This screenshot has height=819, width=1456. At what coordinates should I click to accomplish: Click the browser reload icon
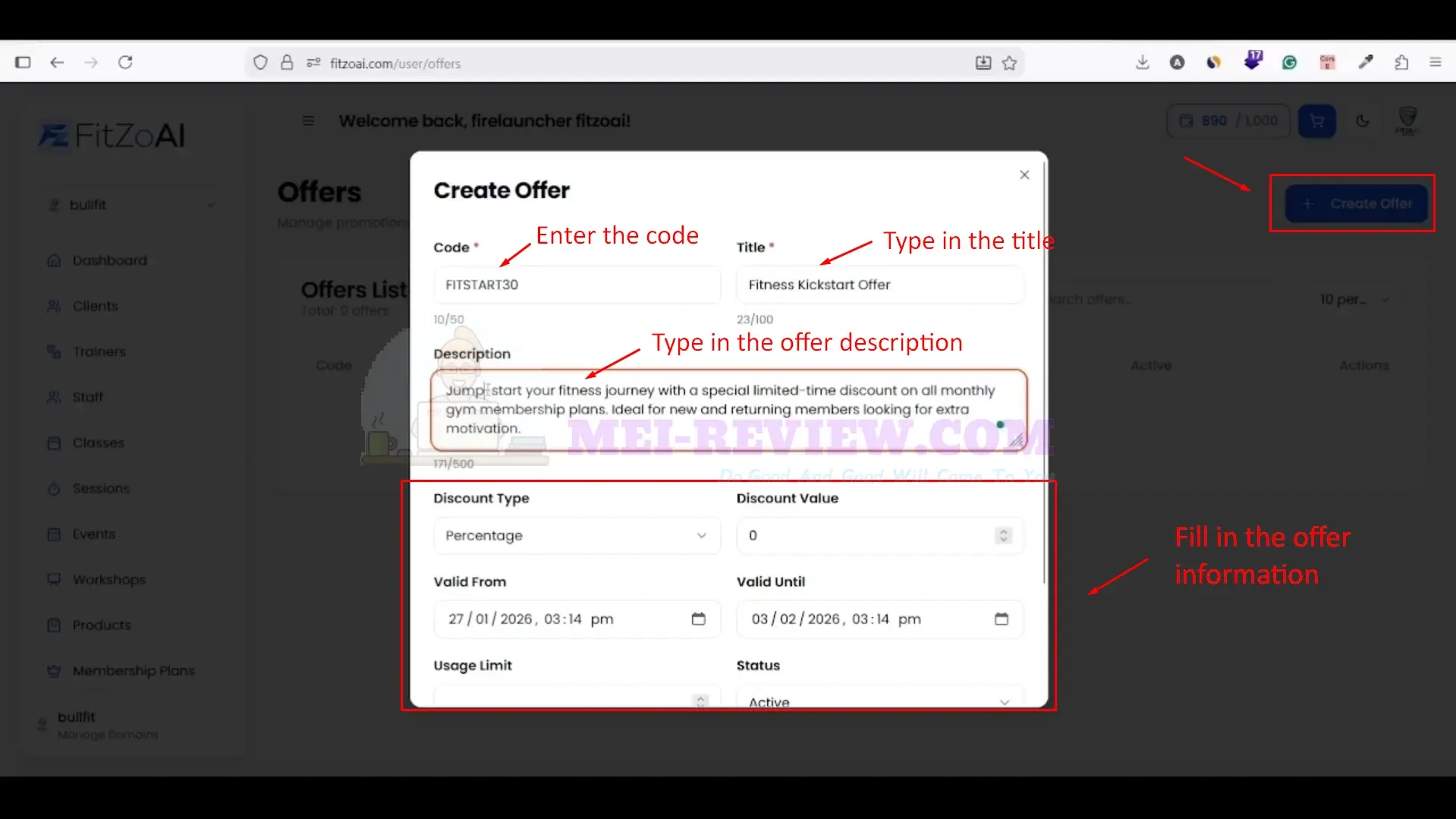click(x=125, y=62)
